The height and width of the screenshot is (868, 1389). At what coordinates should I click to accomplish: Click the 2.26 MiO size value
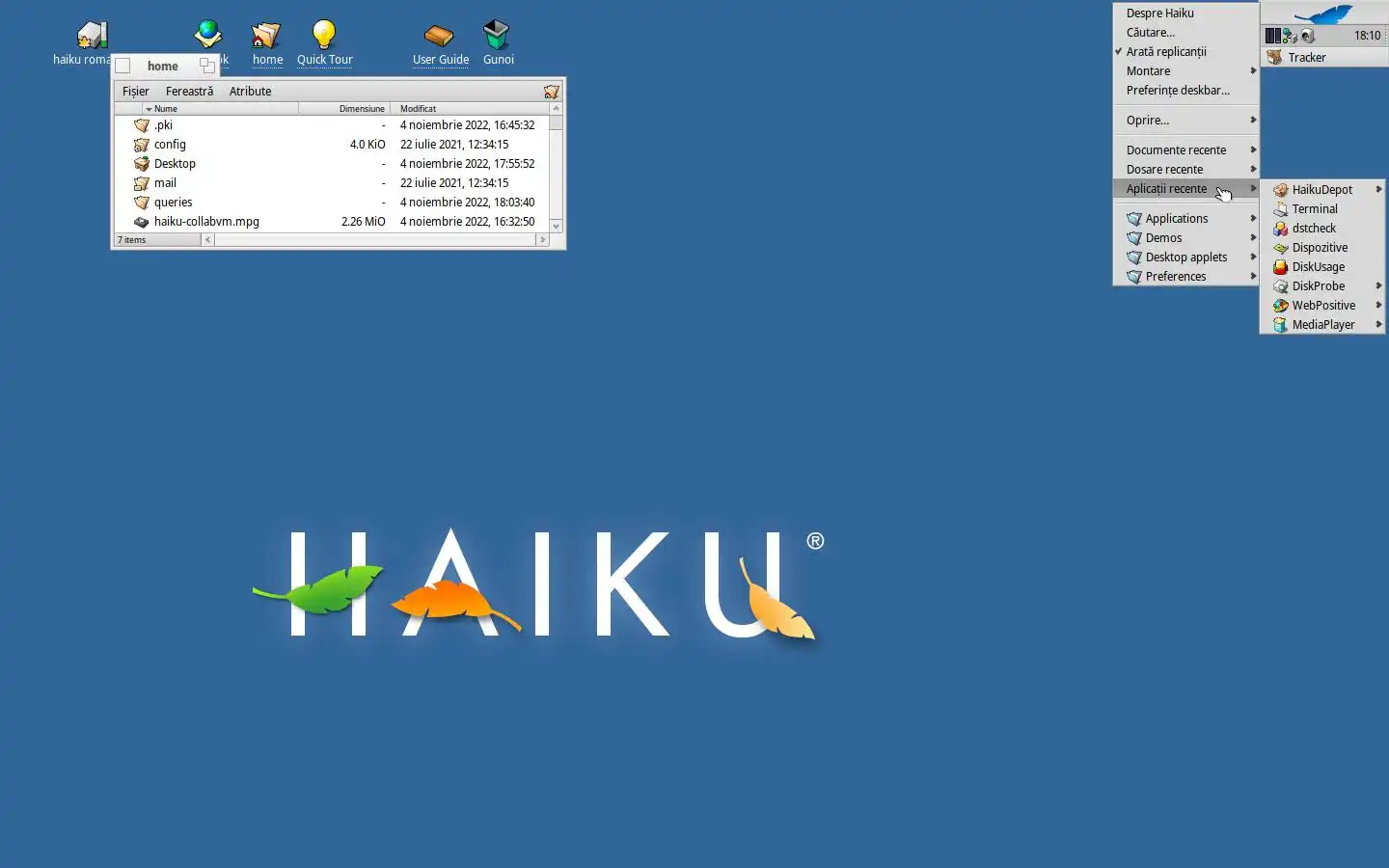pyautogui.click(x=363, y=222)
